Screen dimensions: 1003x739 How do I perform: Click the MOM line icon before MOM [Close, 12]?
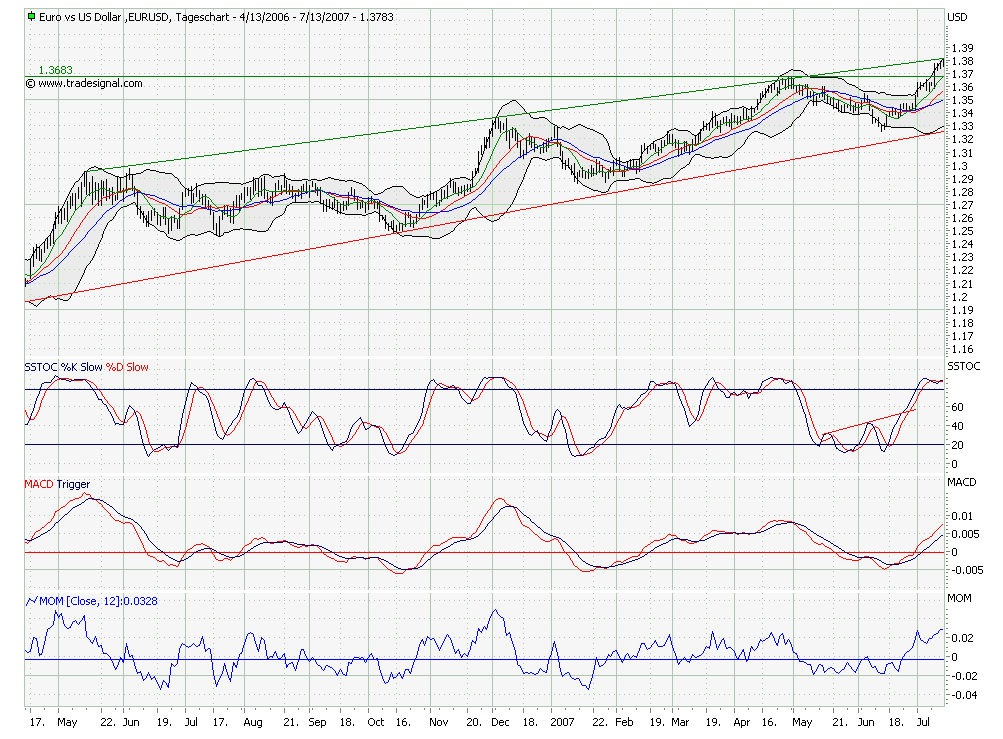31,601
